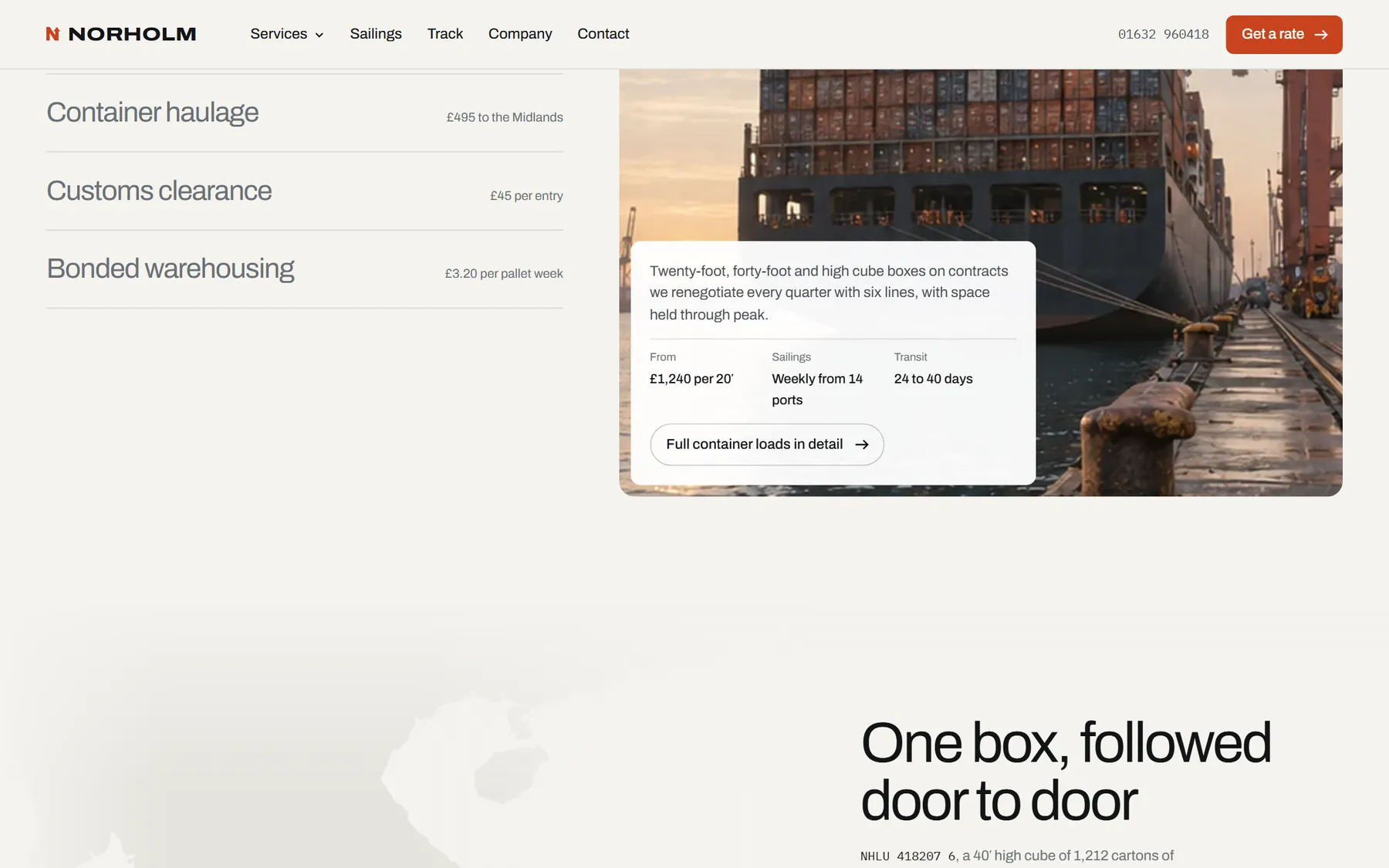
Task: Open the Sailings nav item
Action: tap(376, 34)
